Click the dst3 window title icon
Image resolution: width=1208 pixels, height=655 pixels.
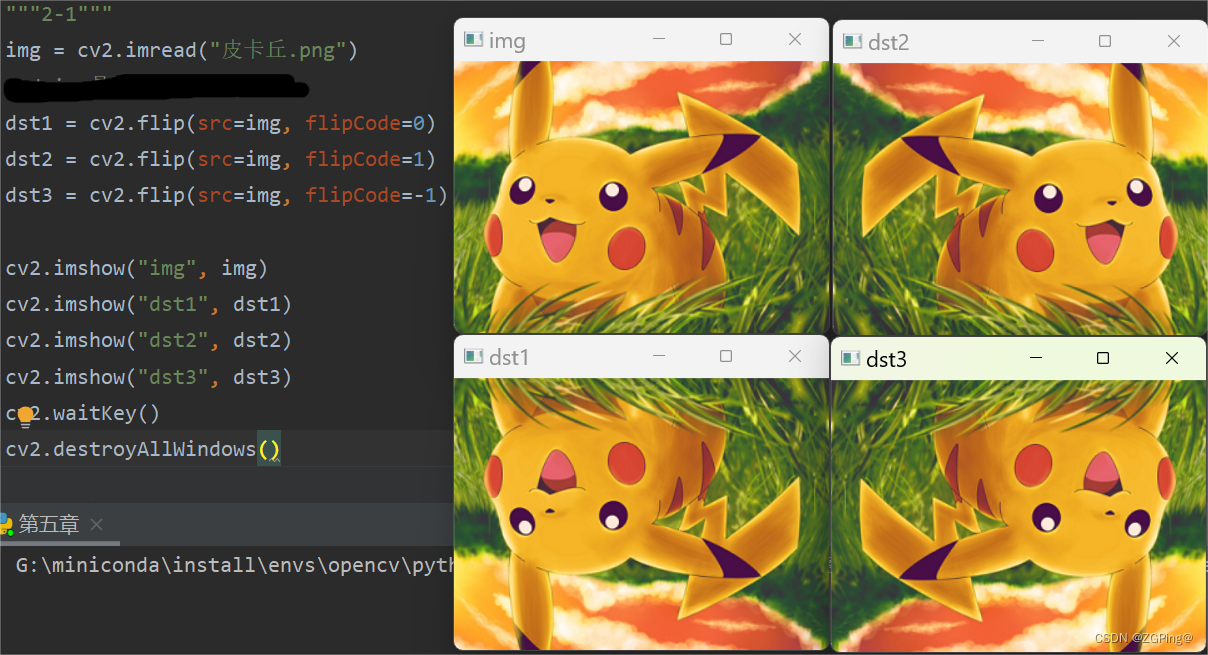[x=851, y=358]
